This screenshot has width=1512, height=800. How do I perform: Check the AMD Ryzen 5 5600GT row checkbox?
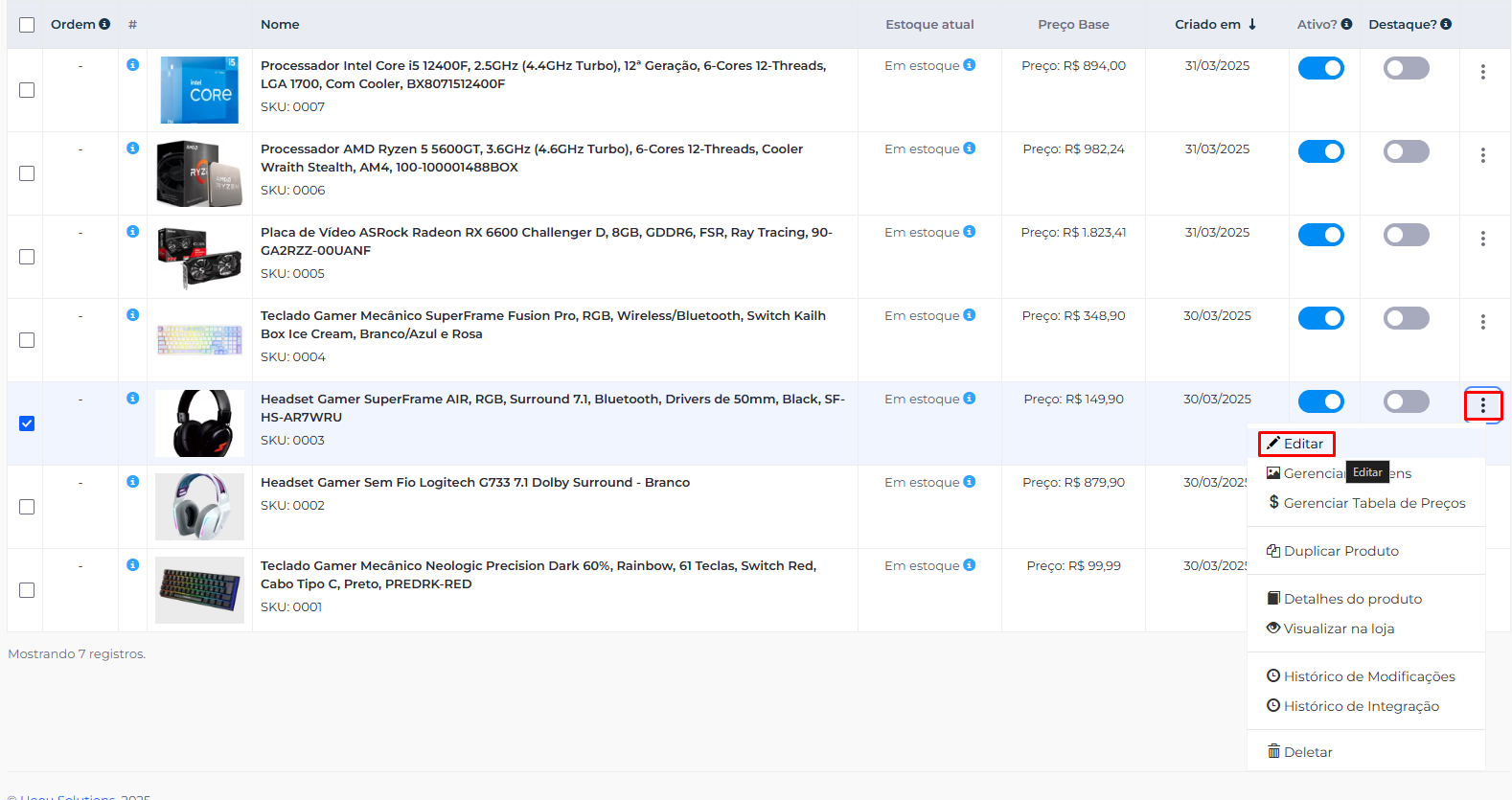(27, 173)
